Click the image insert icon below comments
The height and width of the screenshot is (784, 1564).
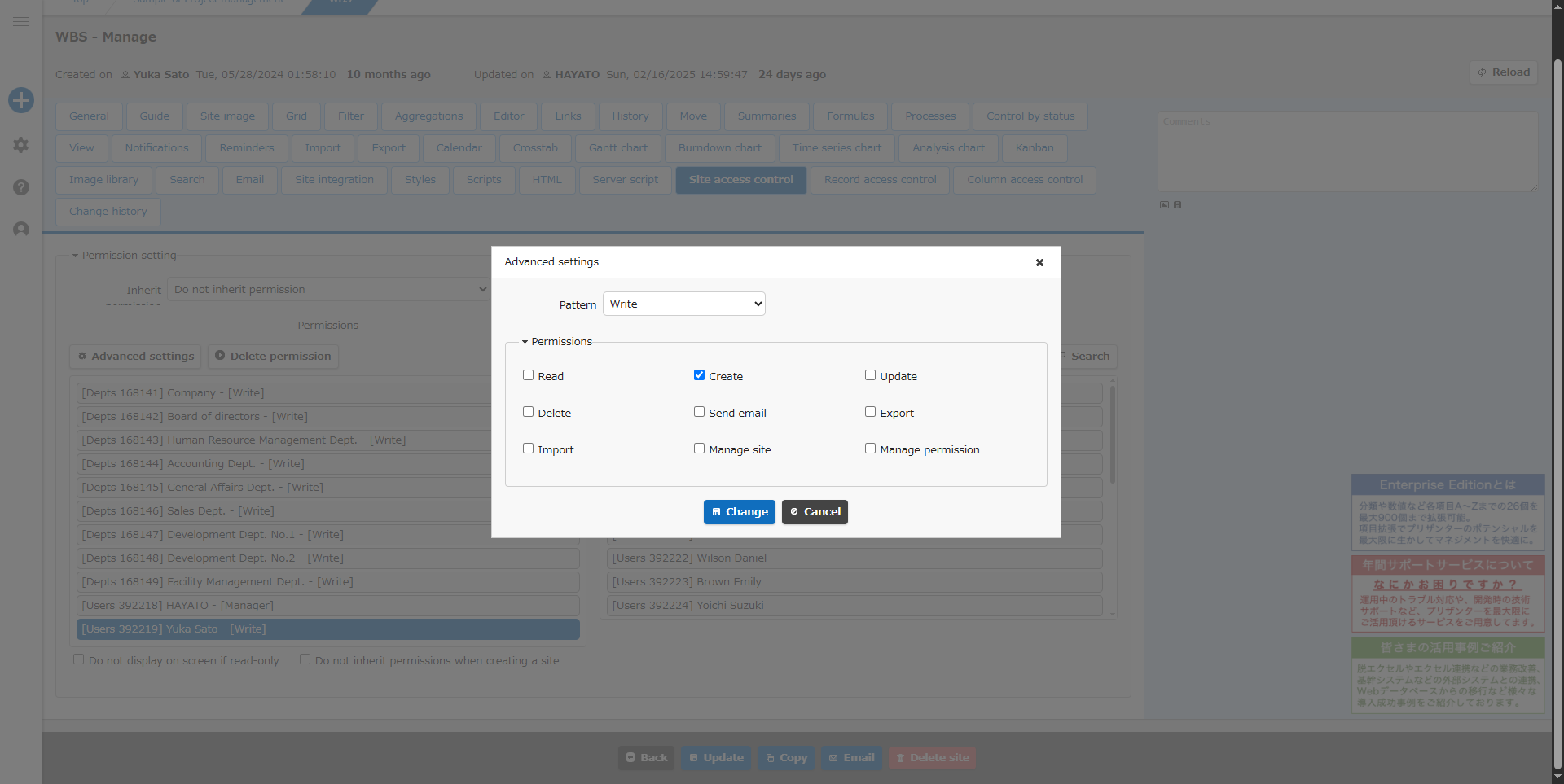[1164, 204]
